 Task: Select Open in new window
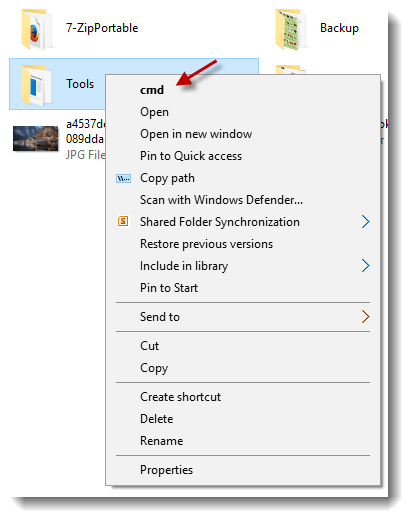[243, 134]
